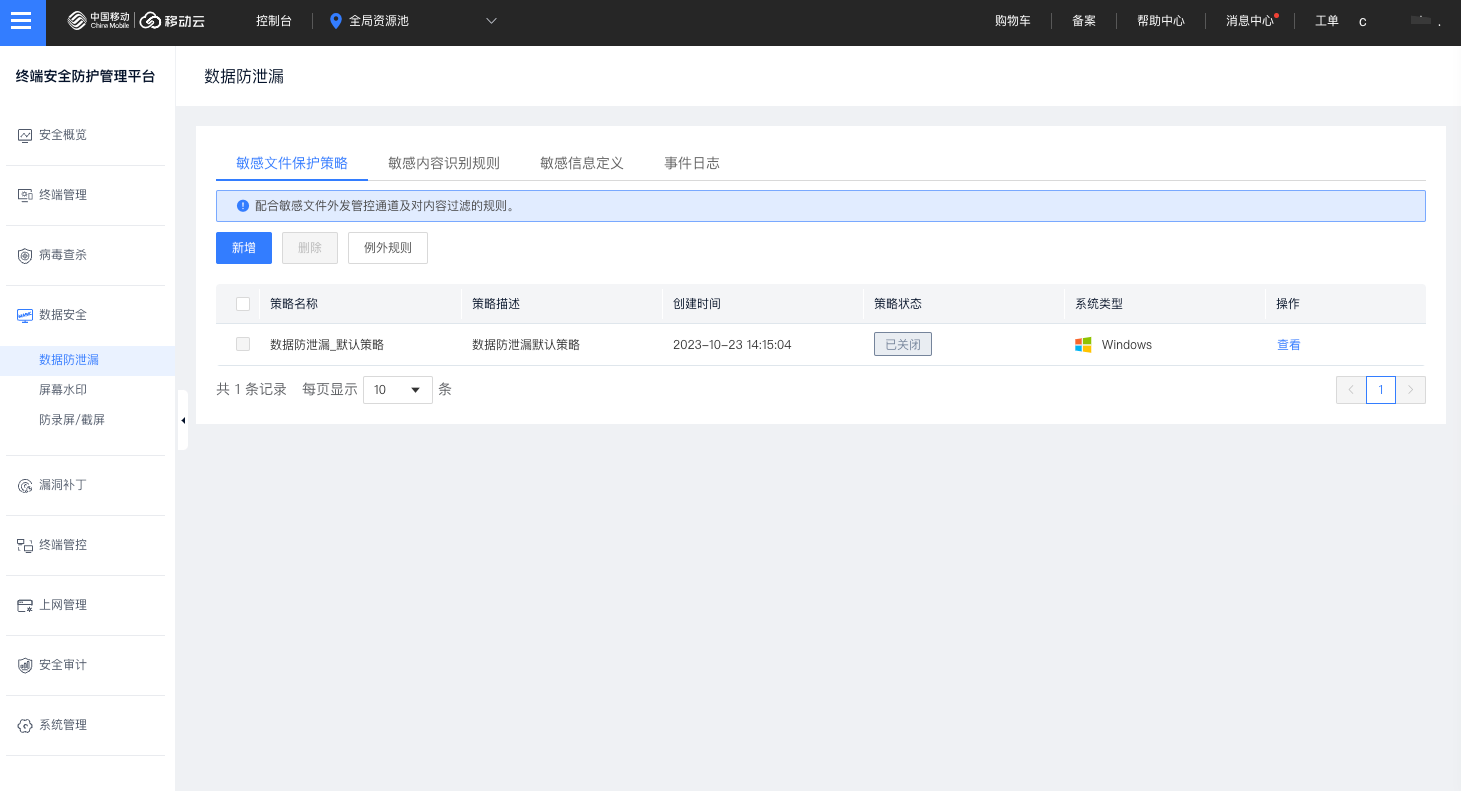Click the 漏洞补丁 sidebar icon
1461x791 pixels.
(25, 485)
